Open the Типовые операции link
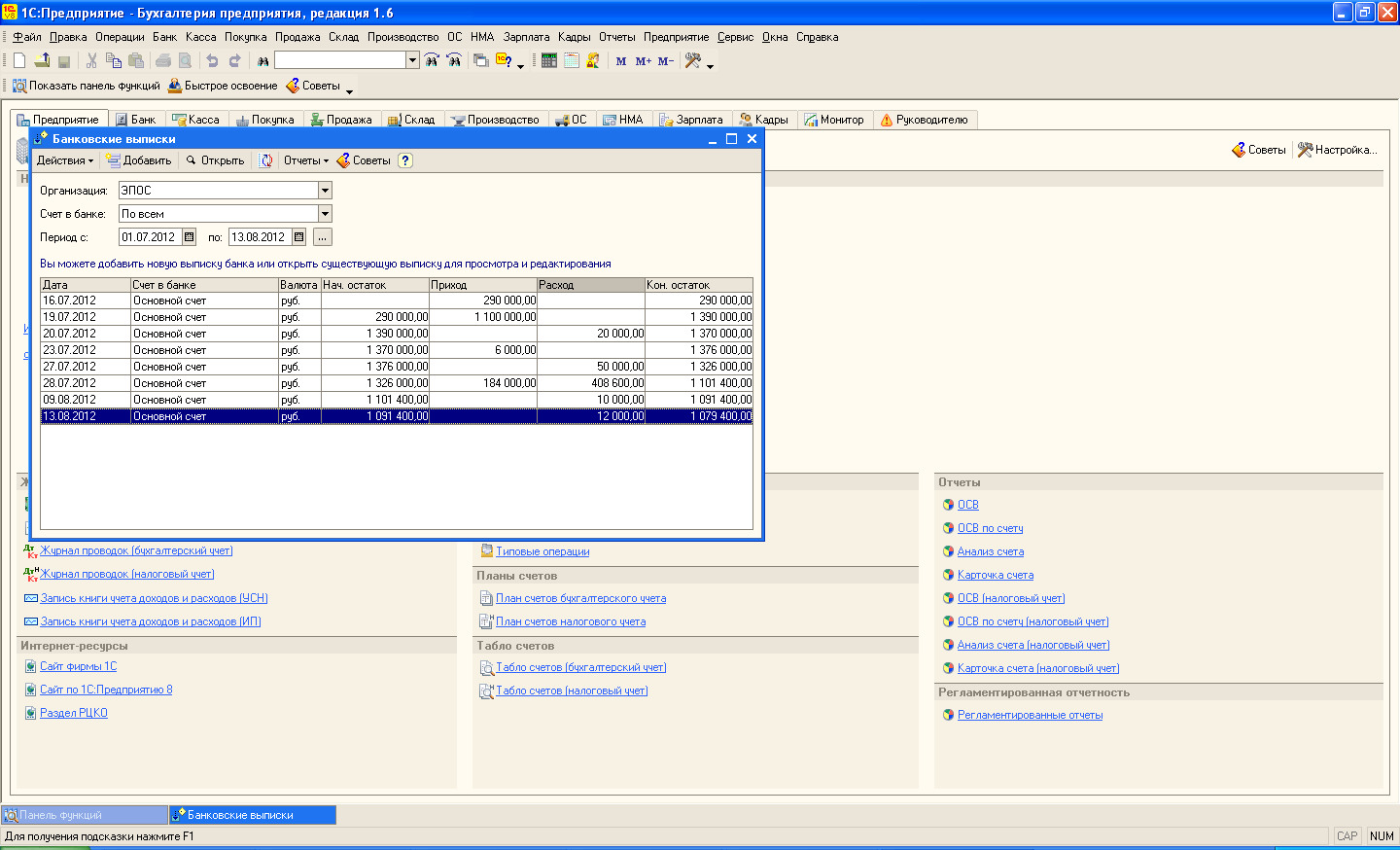This screenshot has width=1400, height=850. point(542,551)
